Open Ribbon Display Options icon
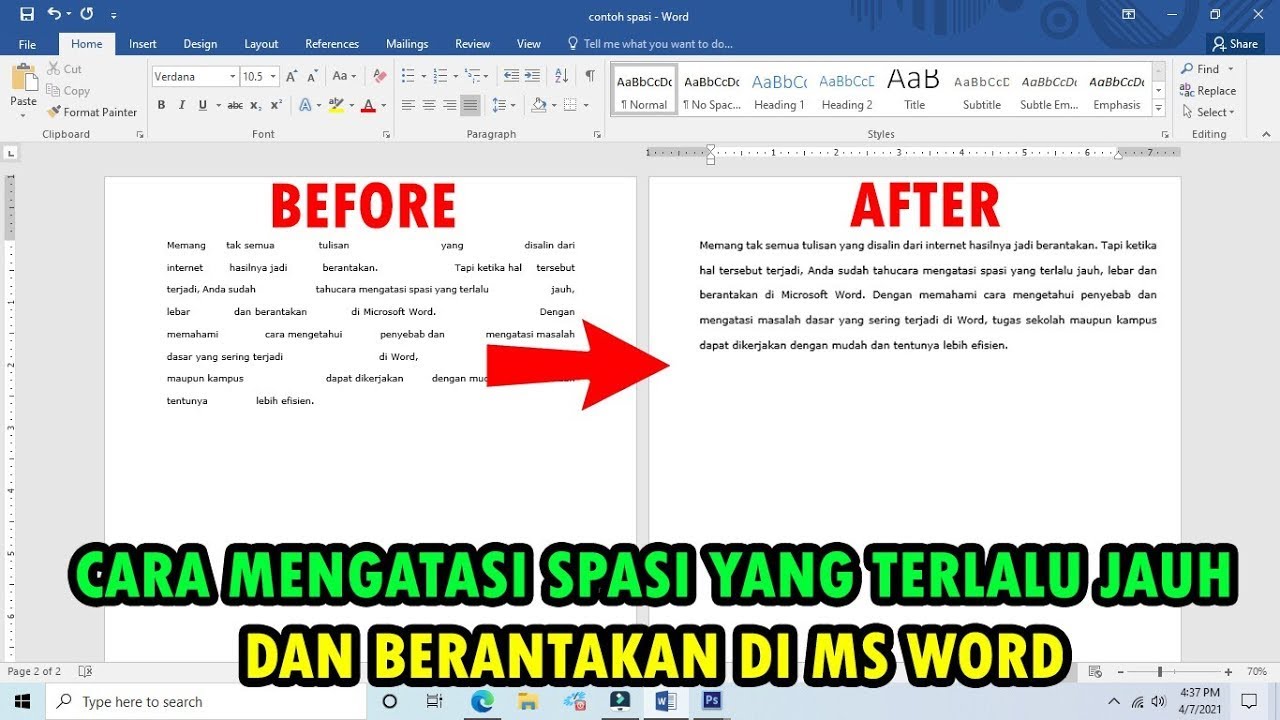The width and height of the screenshot is (1280, 720). (1128, 15)
